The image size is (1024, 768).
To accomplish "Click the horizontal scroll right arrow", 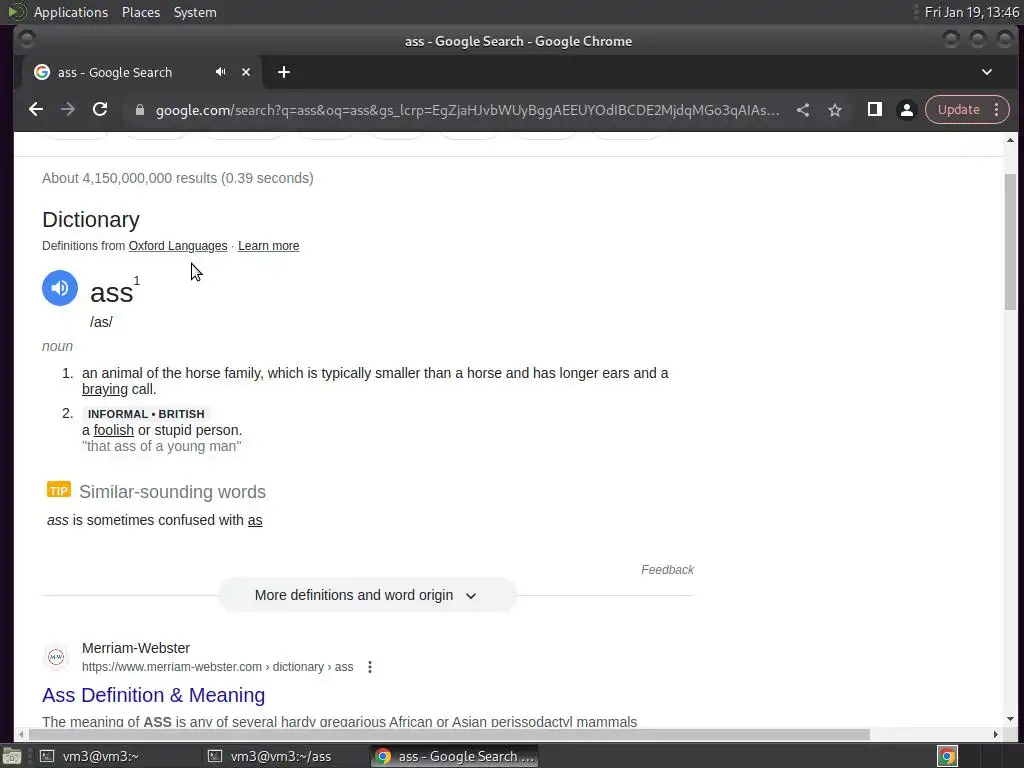I will click(995, 735).
